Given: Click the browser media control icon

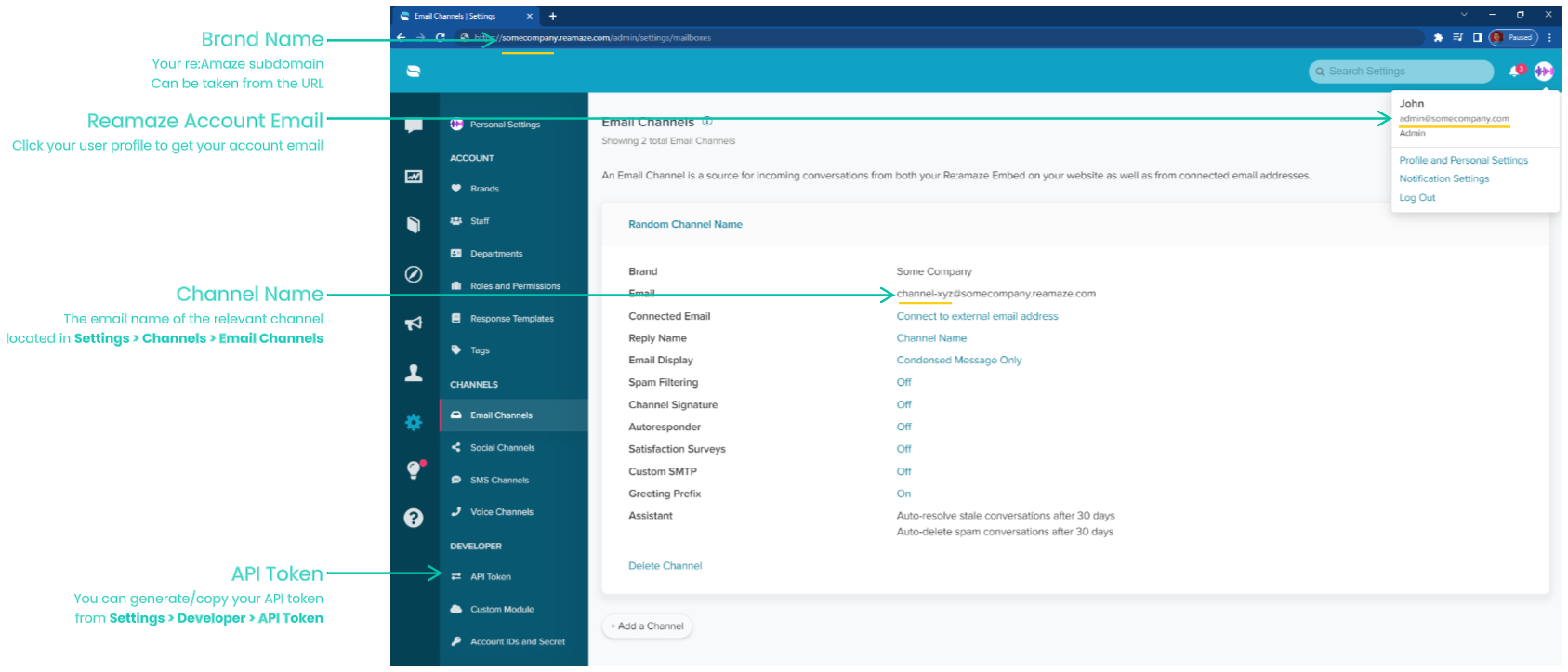Looking at the screenshot, I should click(x=1457, y=37).
